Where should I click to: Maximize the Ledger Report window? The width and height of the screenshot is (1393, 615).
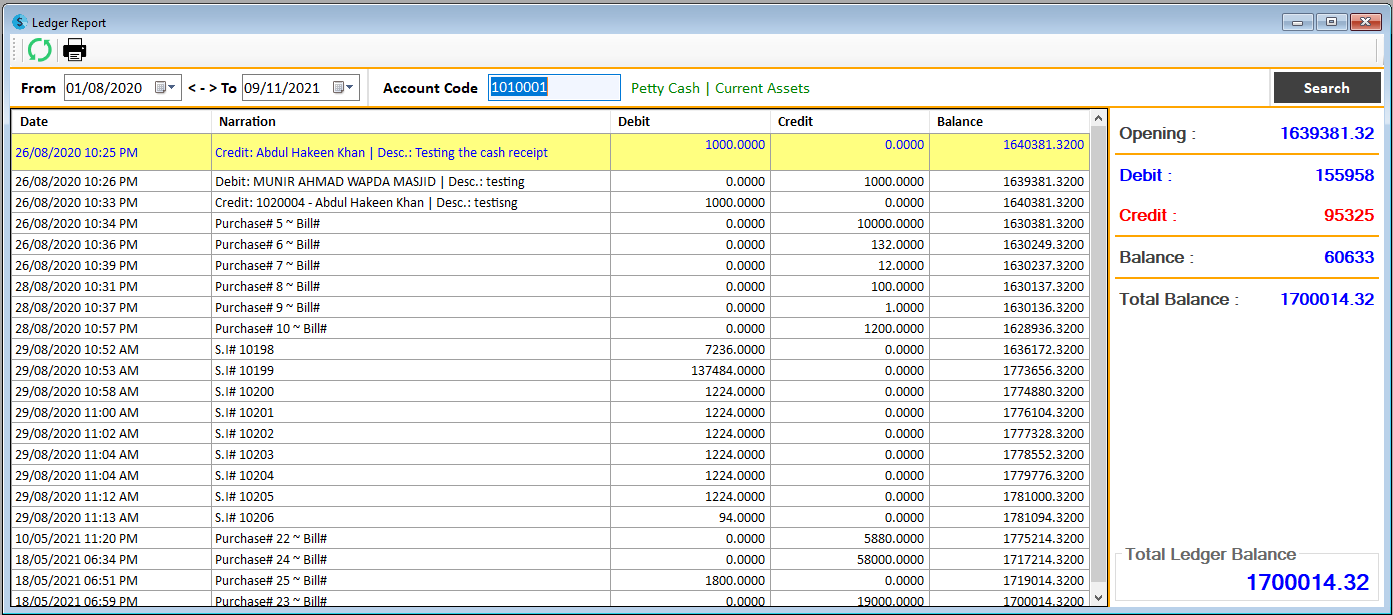1331,21
